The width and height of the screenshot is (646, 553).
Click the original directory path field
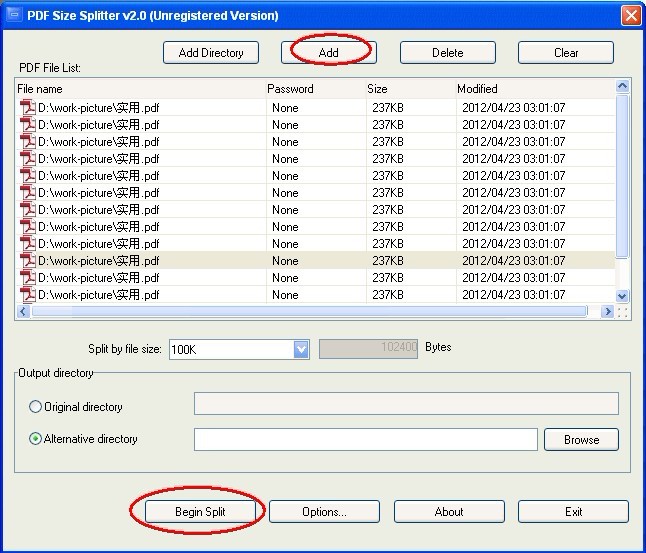coord(406,403)
